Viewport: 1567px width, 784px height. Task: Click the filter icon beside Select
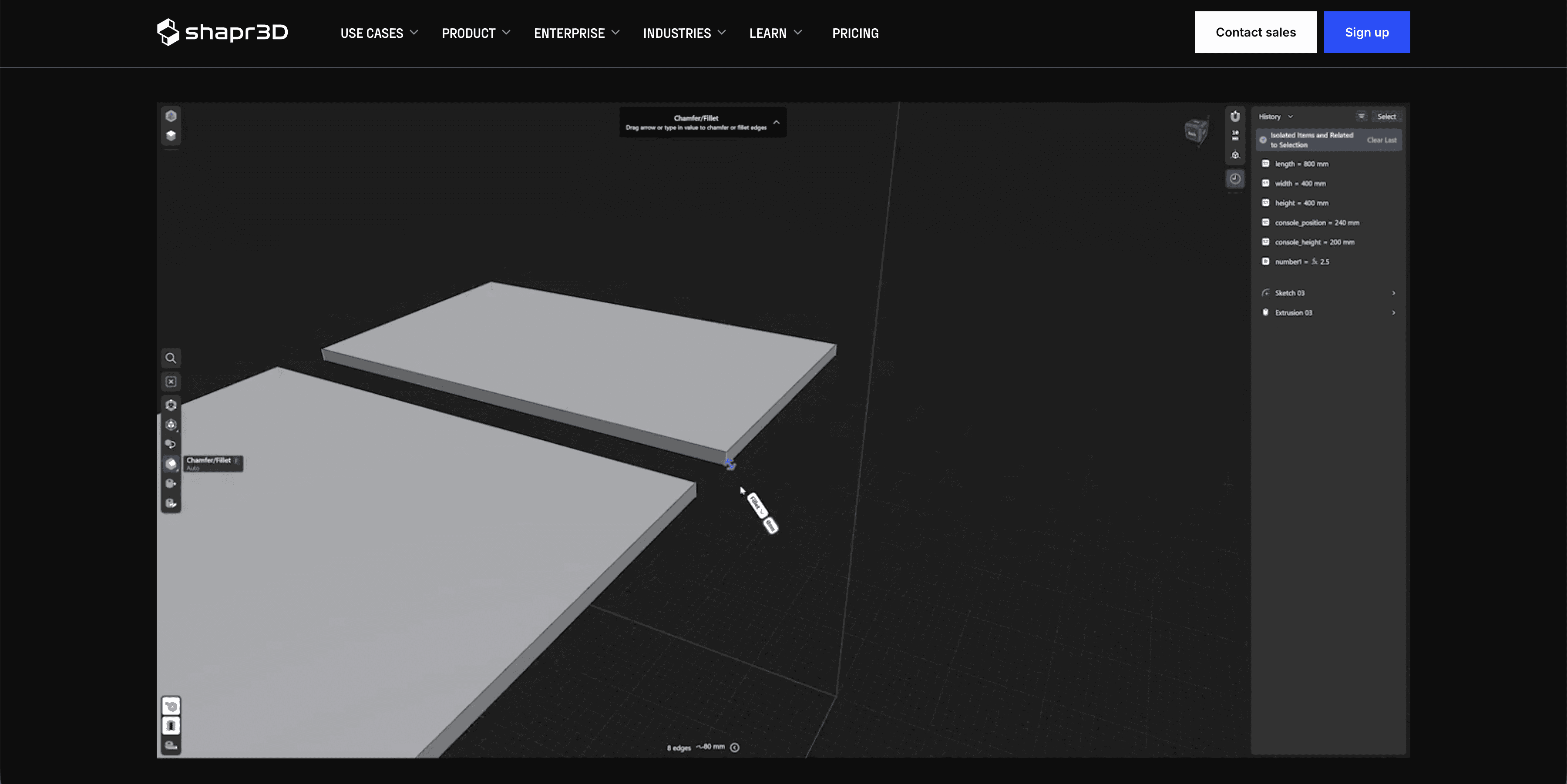coord(1362,116)
